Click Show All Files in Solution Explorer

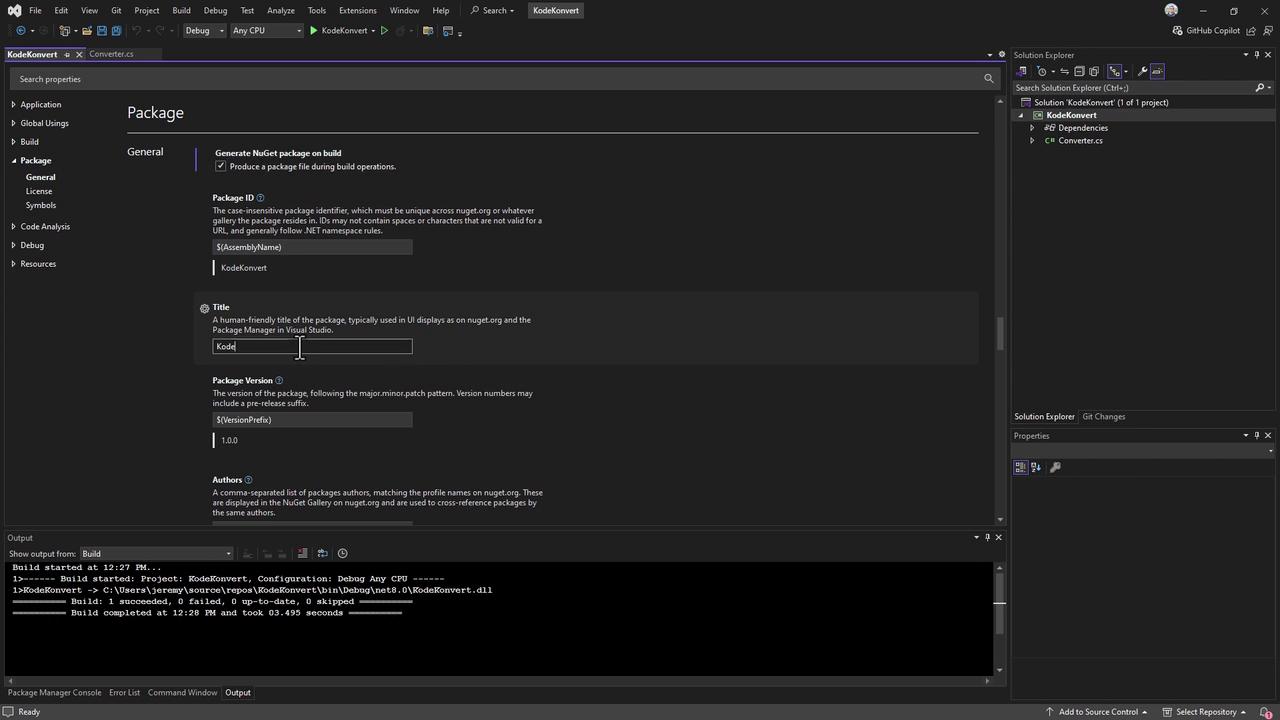1094,71
